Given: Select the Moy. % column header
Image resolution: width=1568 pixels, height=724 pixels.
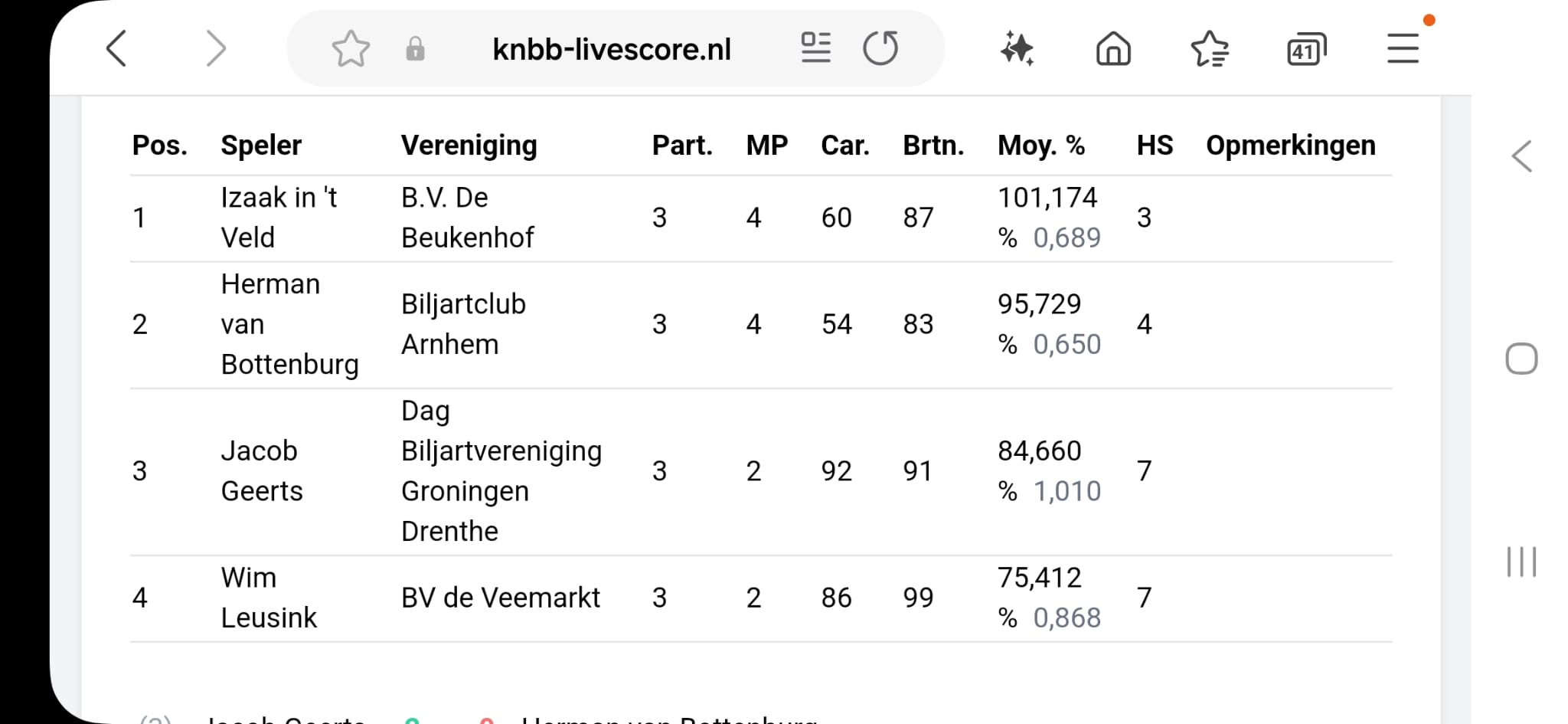Looking at the screenshot, I should 1041,145.
